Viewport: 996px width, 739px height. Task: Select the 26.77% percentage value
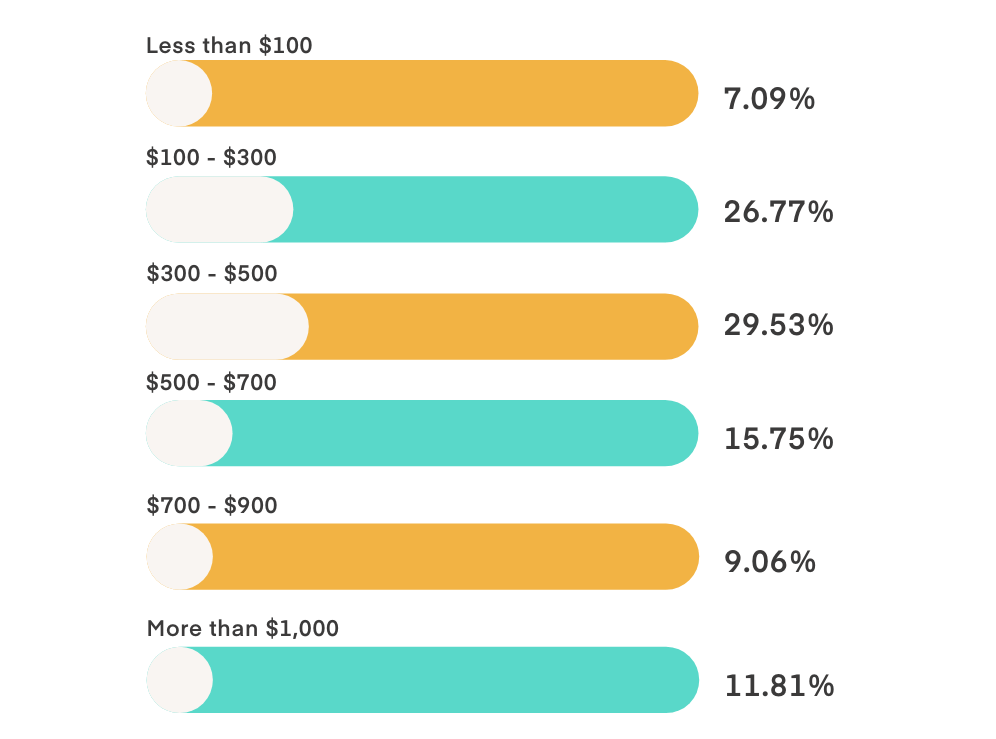coord(778,212)
